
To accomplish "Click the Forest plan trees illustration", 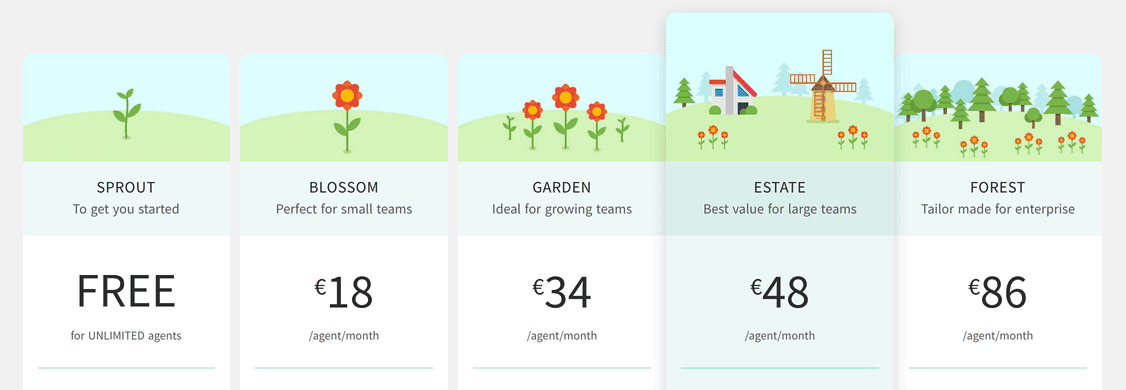I will 999,102.
